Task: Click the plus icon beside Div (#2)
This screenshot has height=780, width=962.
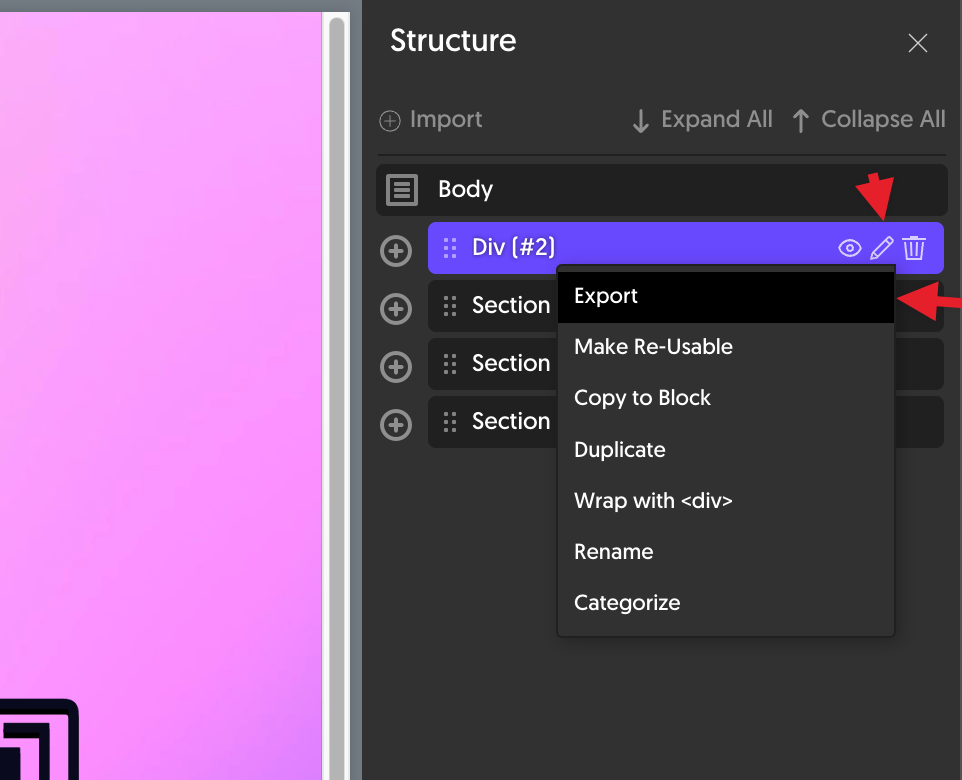Action: pos(396,251)
